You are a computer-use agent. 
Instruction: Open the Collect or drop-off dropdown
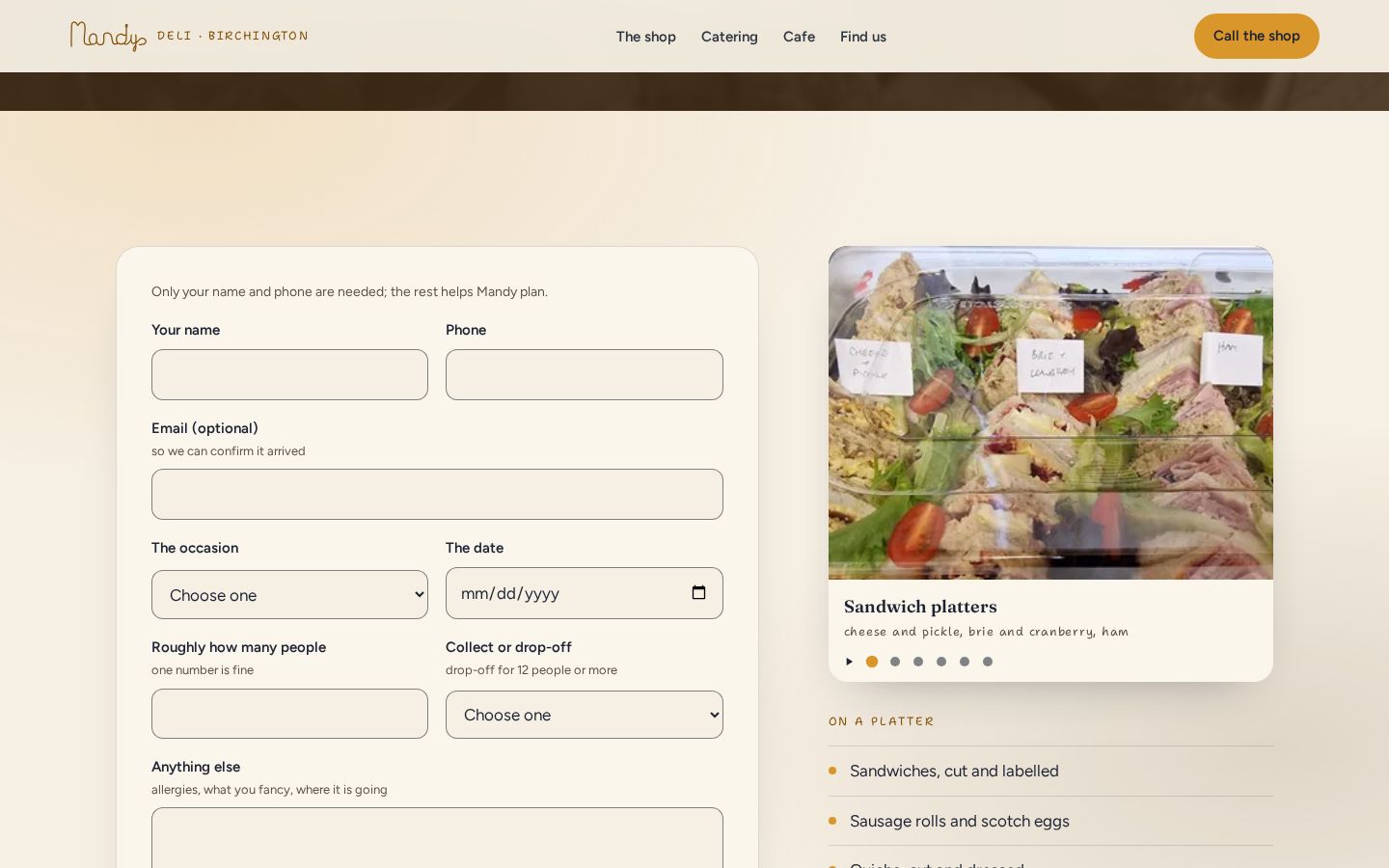click(x=585, y=715)
